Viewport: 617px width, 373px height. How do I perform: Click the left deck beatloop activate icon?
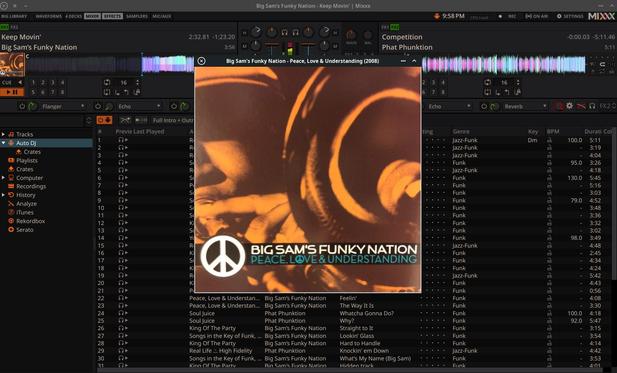pyautogui.click(x=107, y=82)
